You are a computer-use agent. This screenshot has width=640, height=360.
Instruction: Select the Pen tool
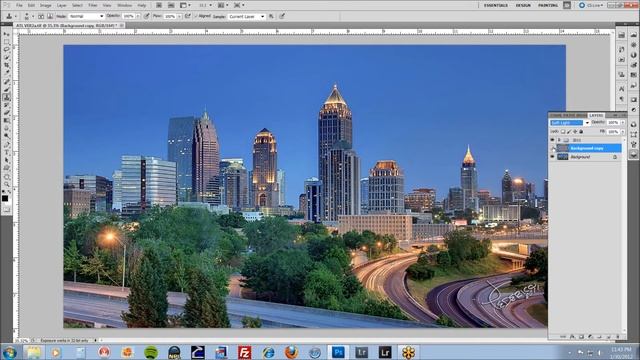pos(7,145)
